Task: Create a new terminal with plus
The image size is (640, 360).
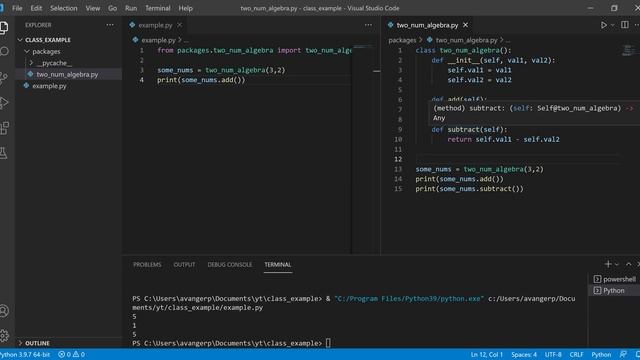Action: (x=608, y=264)
